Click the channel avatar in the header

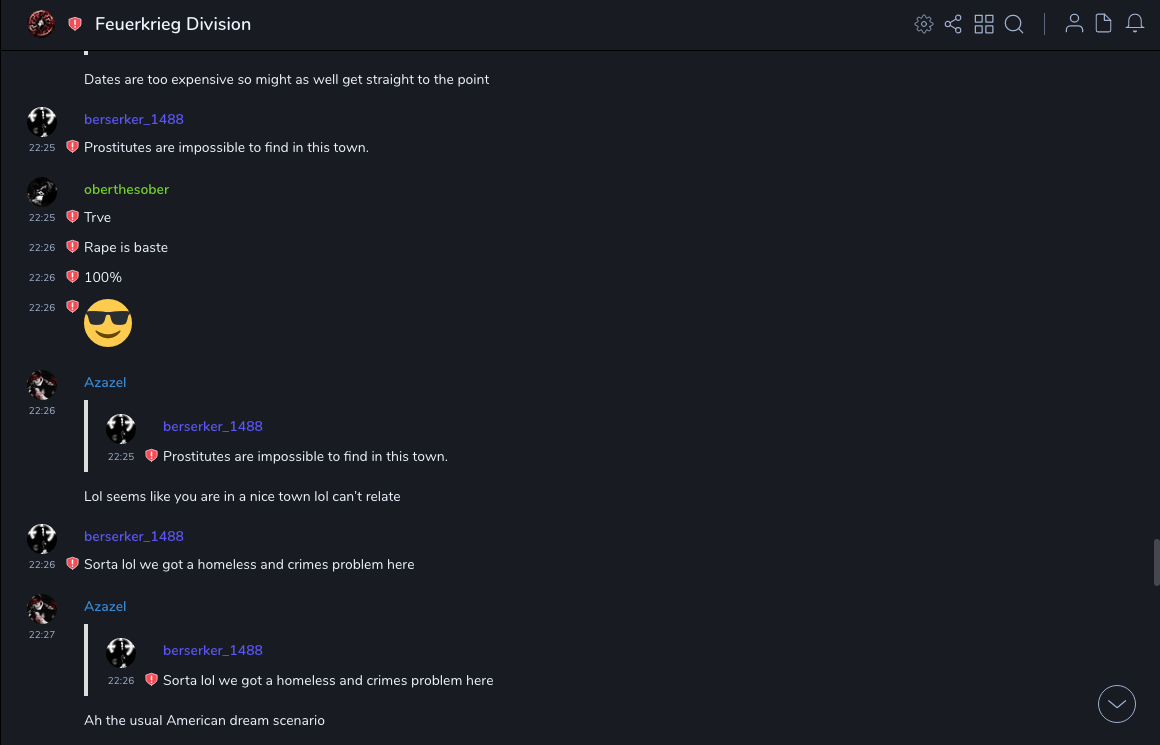tap(41, 24)
